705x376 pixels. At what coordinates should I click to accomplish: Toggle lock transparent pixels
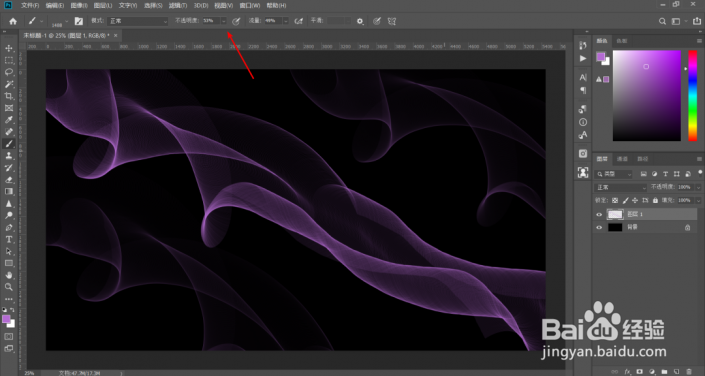point(615,200)
